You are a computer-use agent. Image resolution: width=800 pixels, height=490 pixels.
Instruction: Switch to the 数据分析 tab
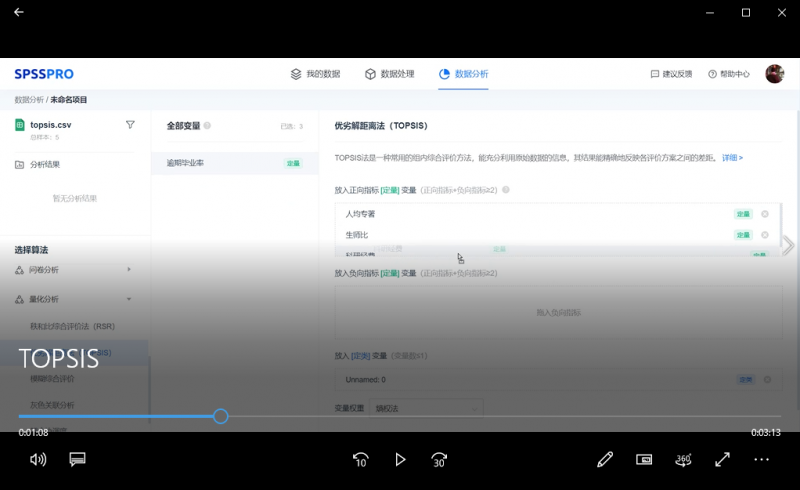pos(463,74)
